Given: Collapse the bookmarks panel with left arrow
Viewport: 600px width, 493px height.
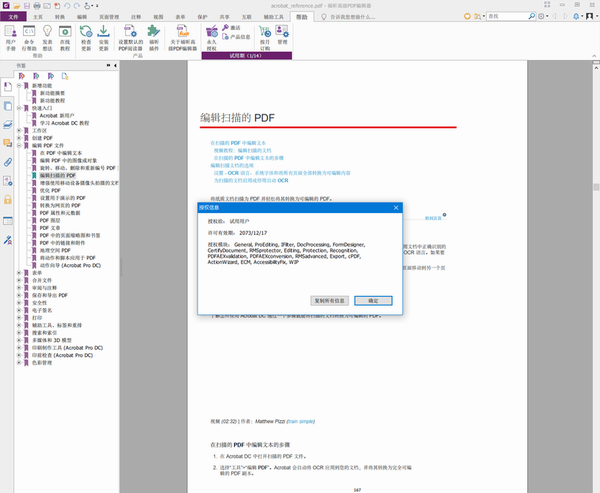Looking at the screenshot, I should [x=115, y=66].
